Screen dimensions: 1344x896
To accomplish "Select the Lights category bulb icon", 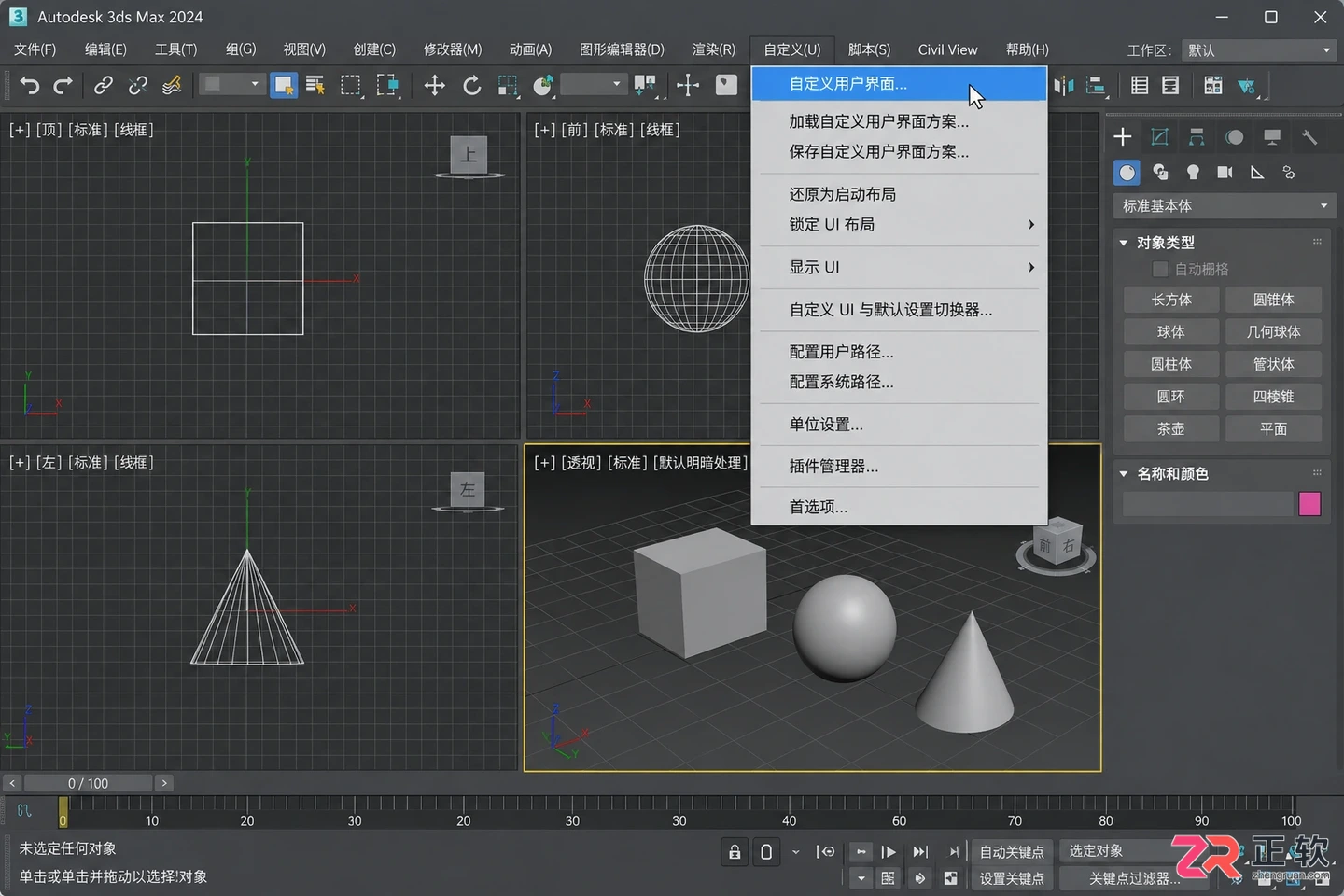I will tap(1193, 173).
